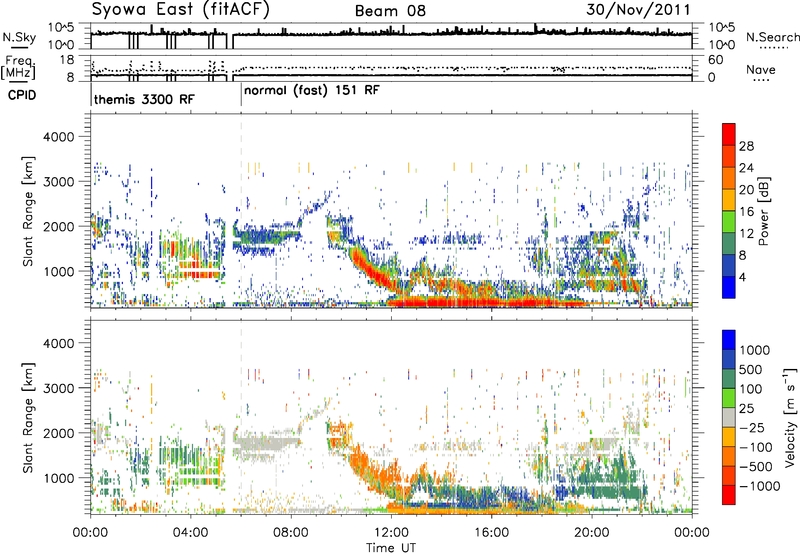Screen dimensions: 800x554
Task: Click the '-100' label on Velocity colorbar
Action: point(755,447)
